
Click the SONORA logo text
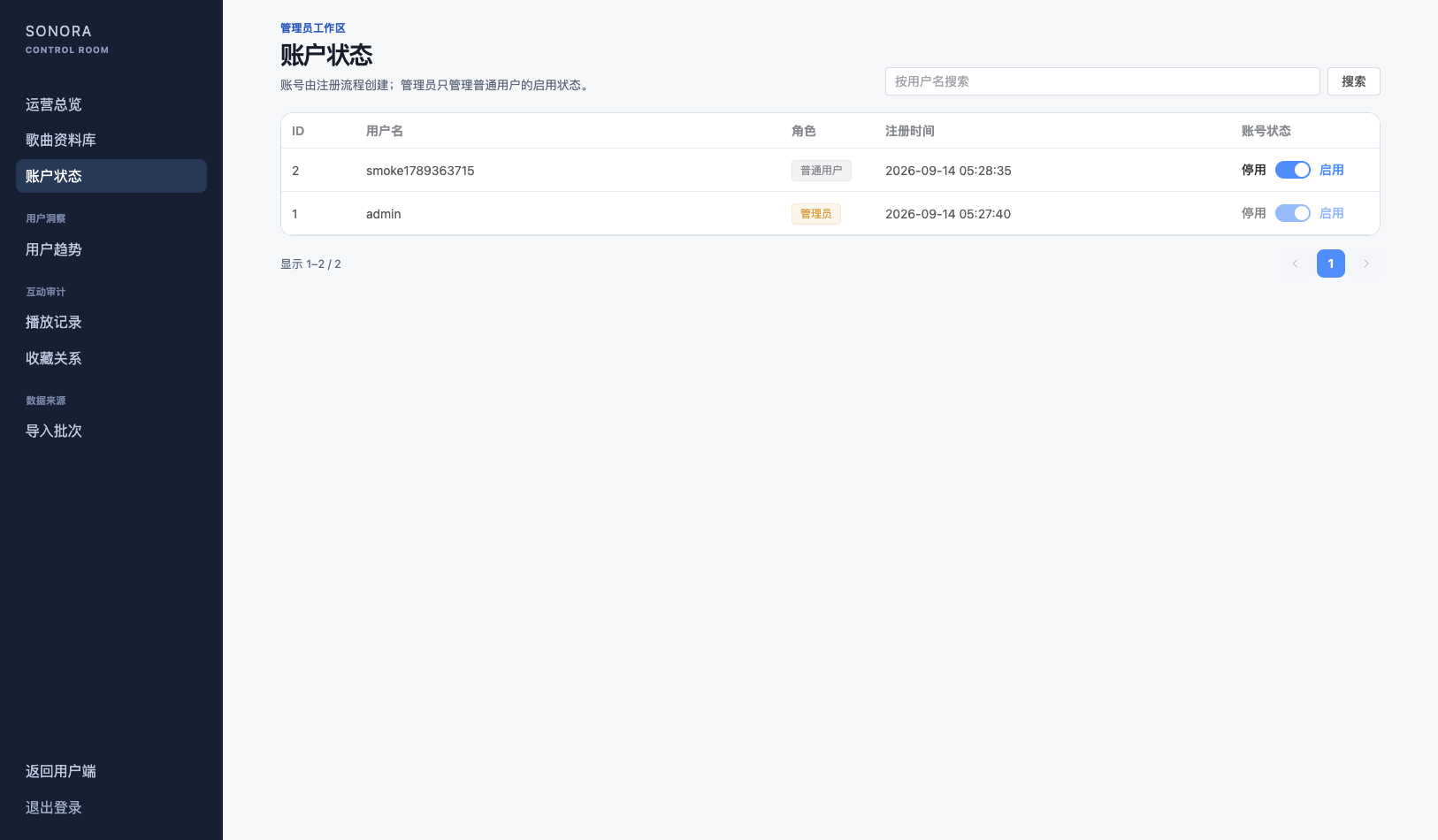(58, 31)
